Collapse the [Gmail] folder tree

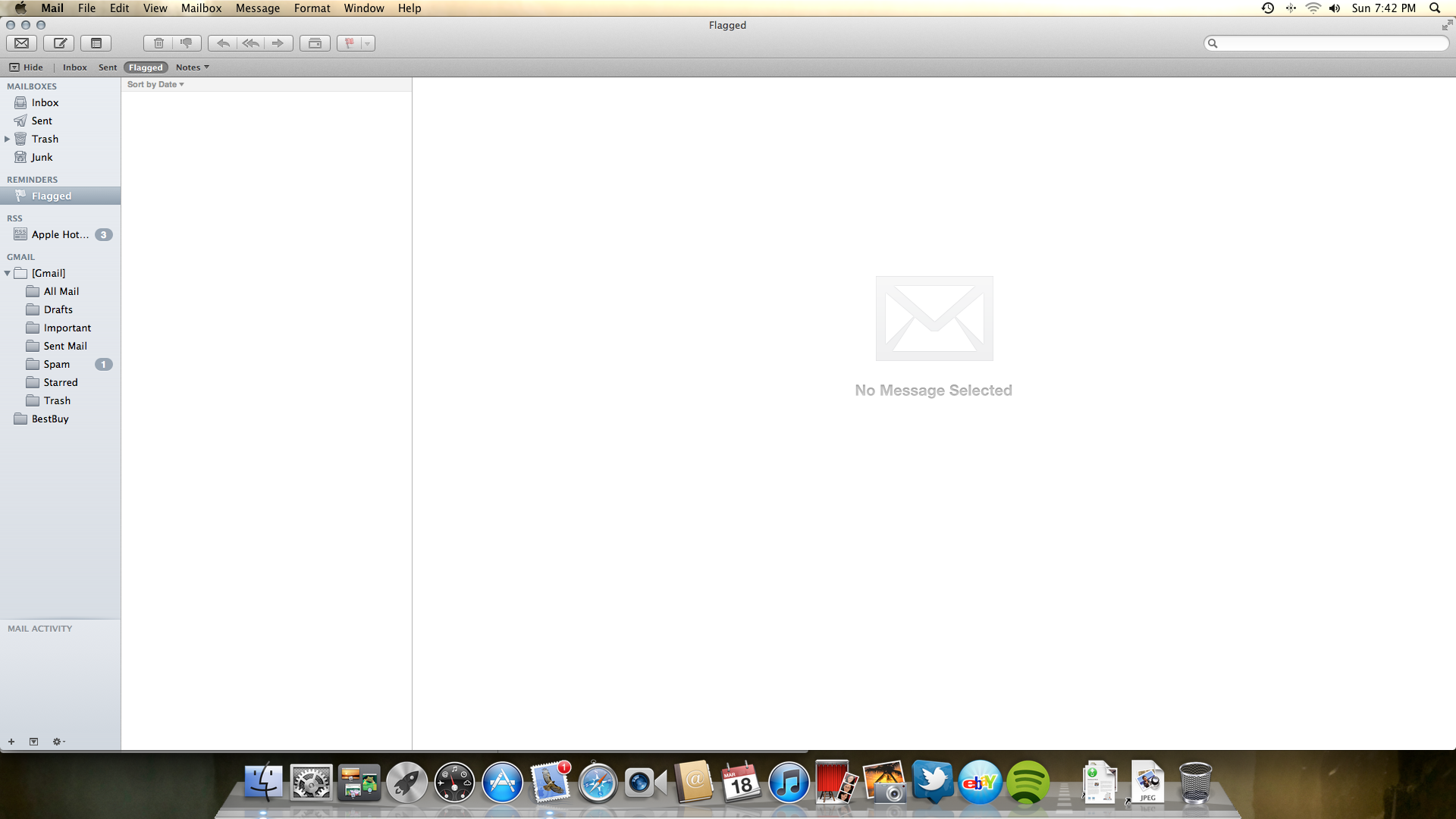point(8,273)
